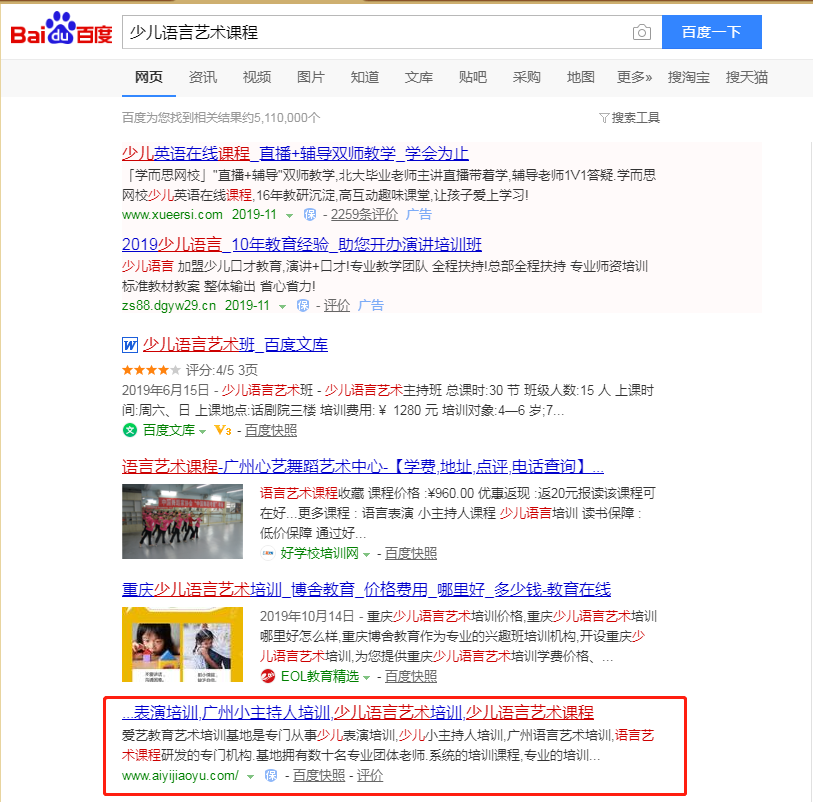Expand dropdown arrow next to 百度文库 source
The width and height of the screenshot is (813, 802).
point(203,431)
